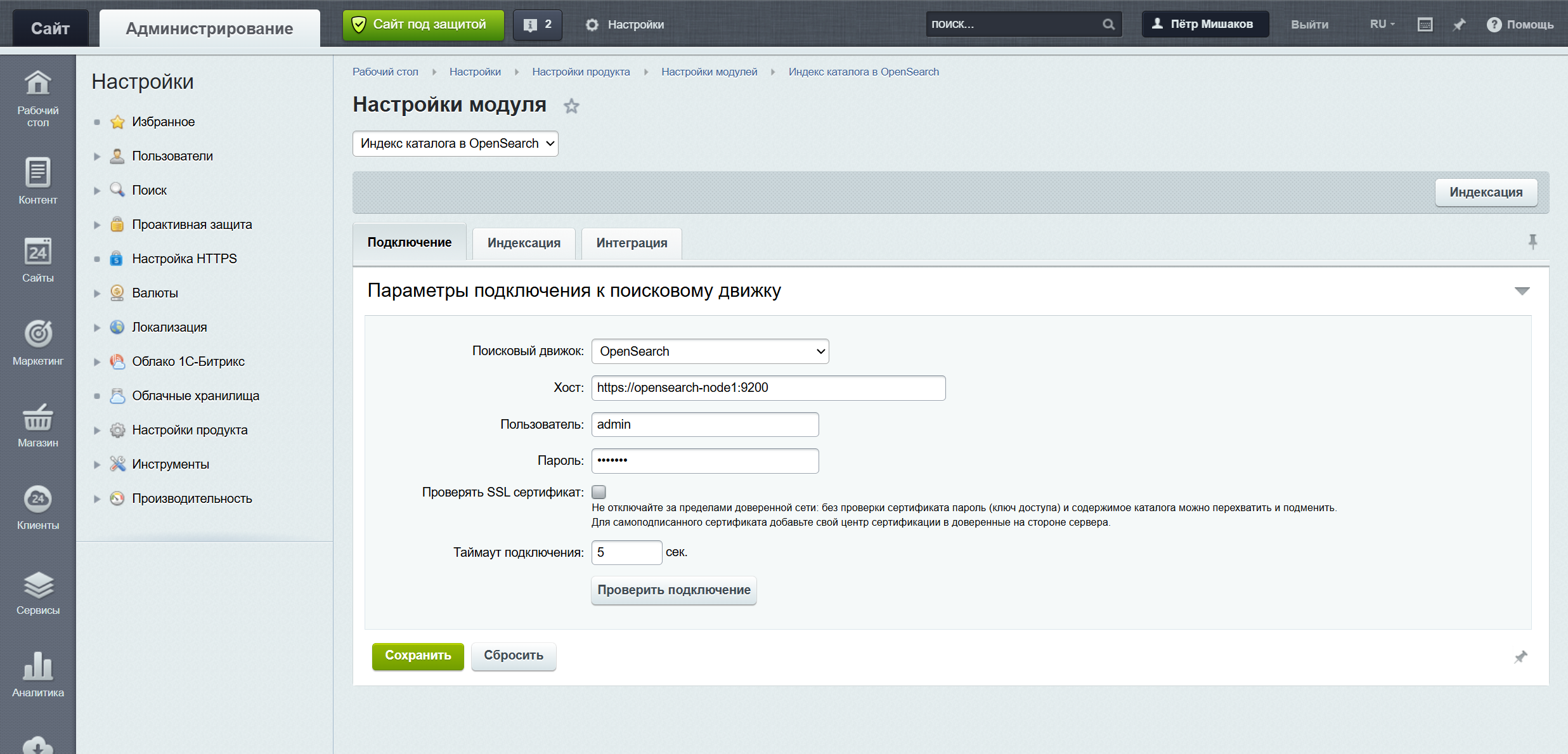The image size is (1568, 754).
Task: Open the Рабочий стол sidebar section
Action: pyautogui.click(x=37, y=98)
